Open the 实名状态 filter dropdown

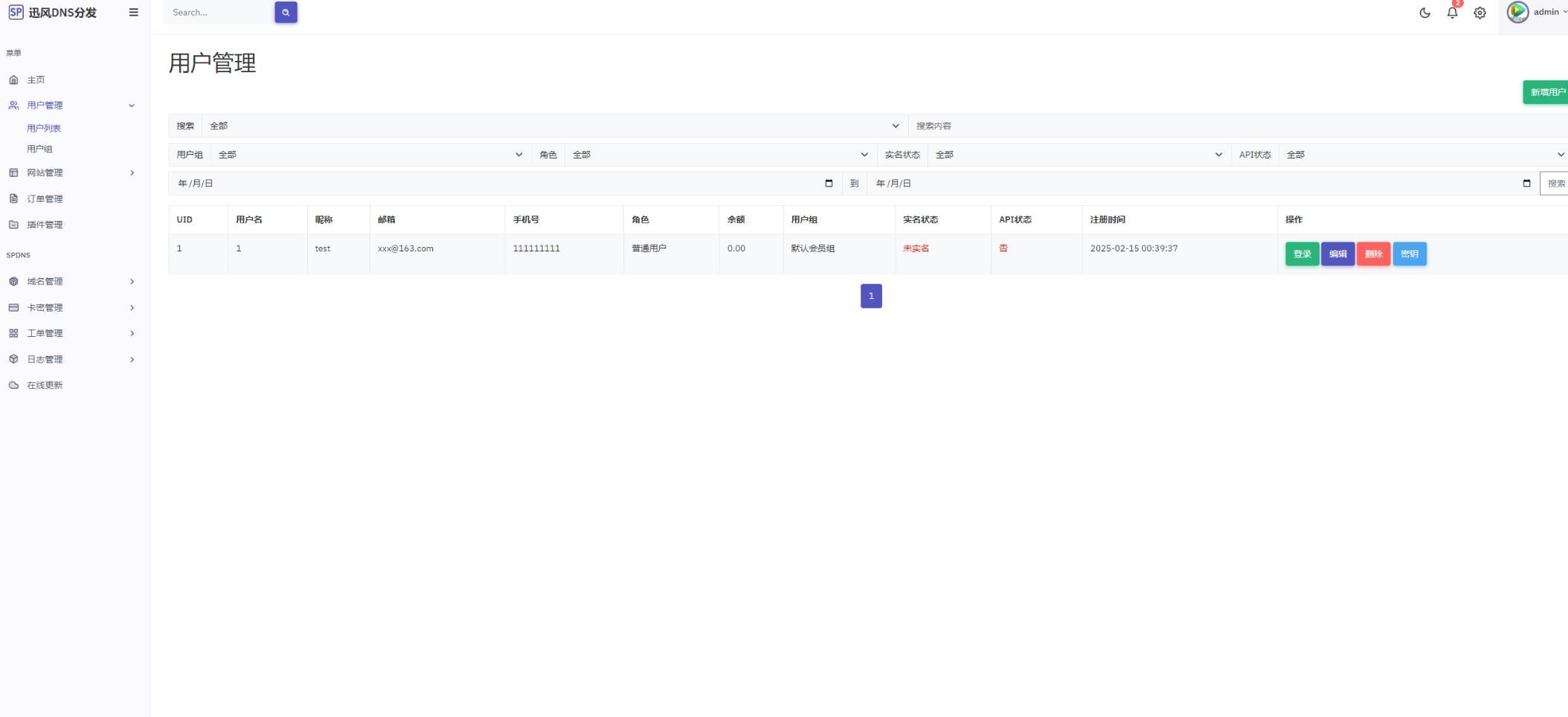[x=1079, y=155]
